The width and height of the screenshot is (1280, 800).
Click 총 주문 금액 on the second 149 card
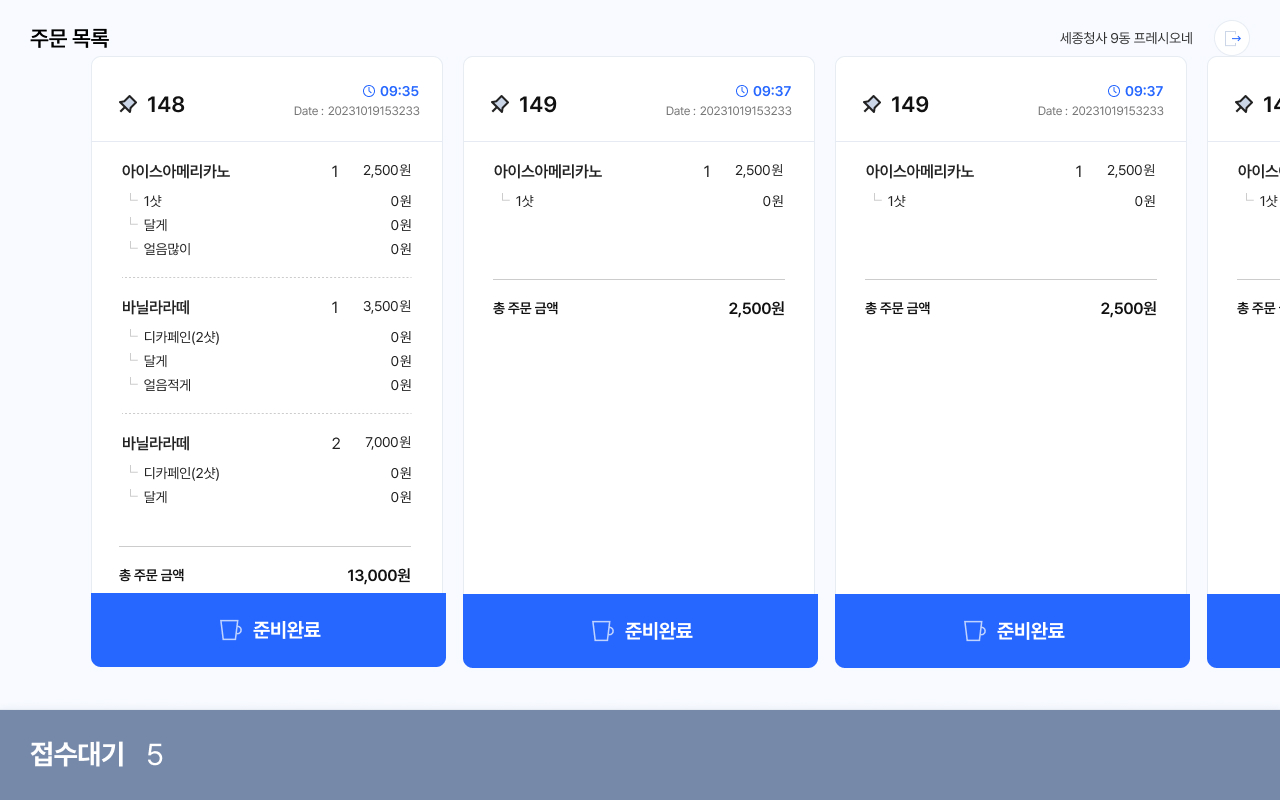898,308
